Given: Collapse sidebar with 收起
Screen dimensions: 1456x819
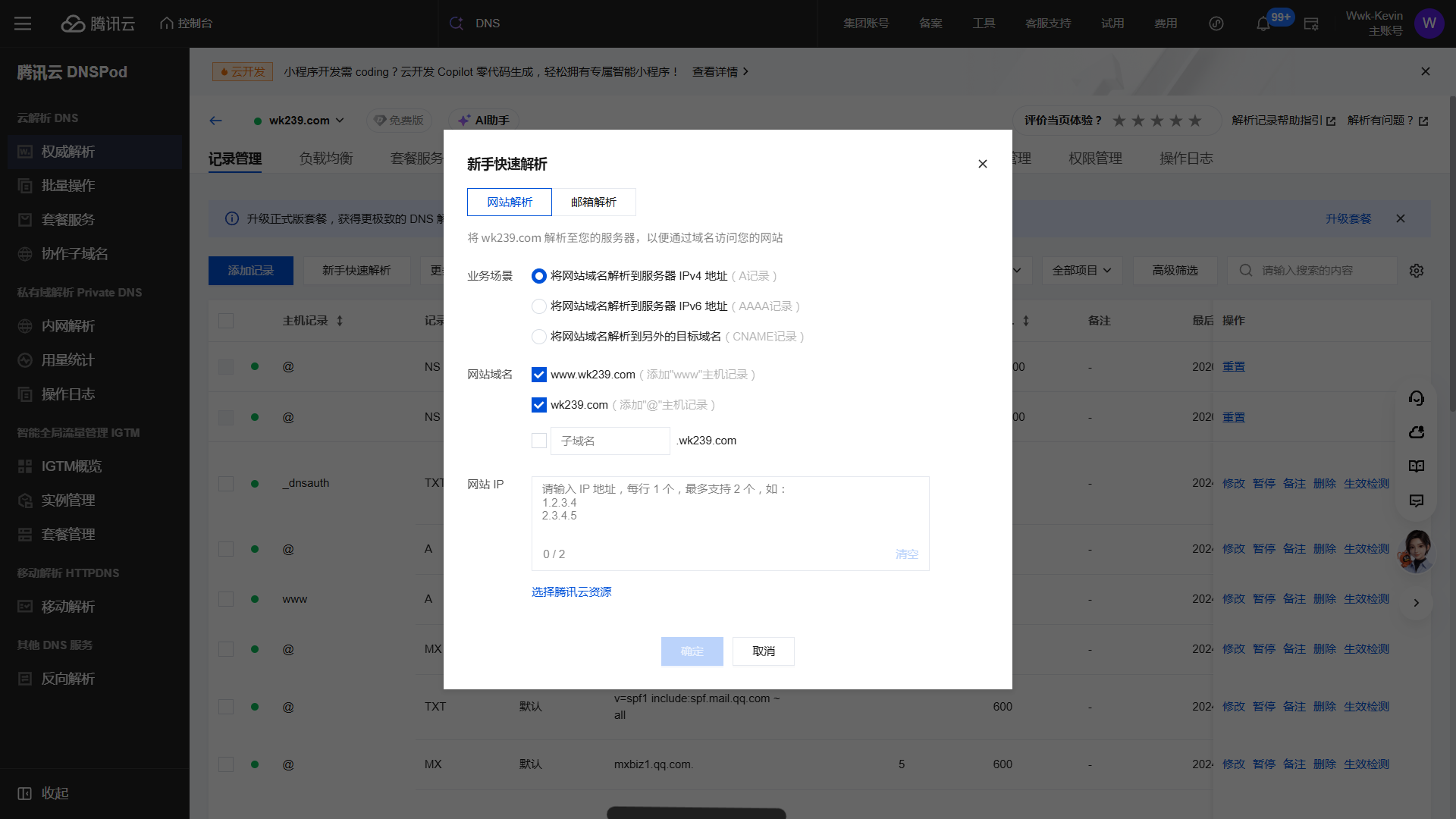Looking at the screenshot, I should click(x=44, y=793).
